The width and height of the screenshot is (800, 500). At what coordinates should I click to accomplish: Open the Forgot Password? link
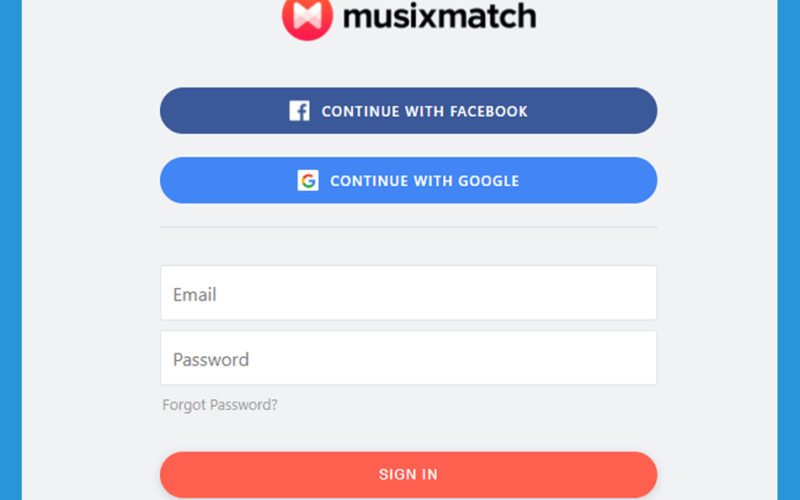(x=220, y=405)
